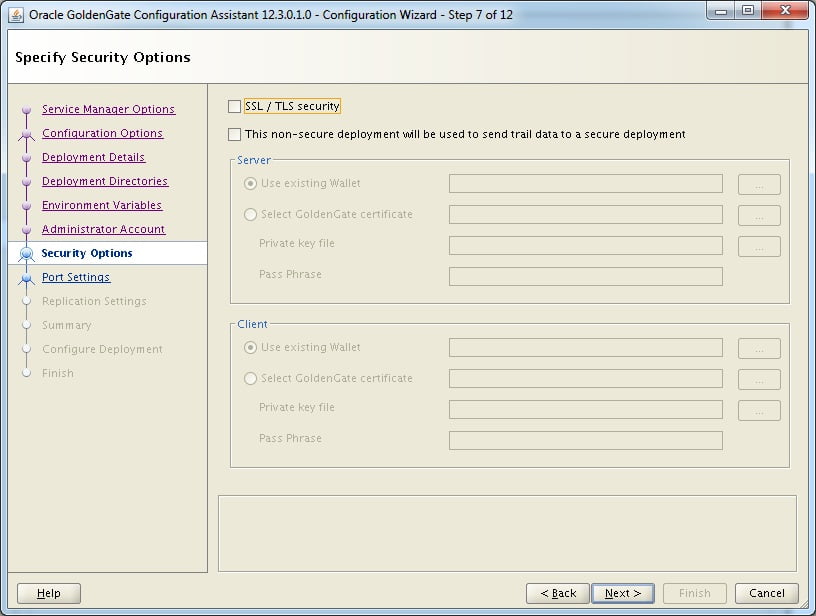
Task: Proceed with the Next button
Action: click(x=623, y=593)
